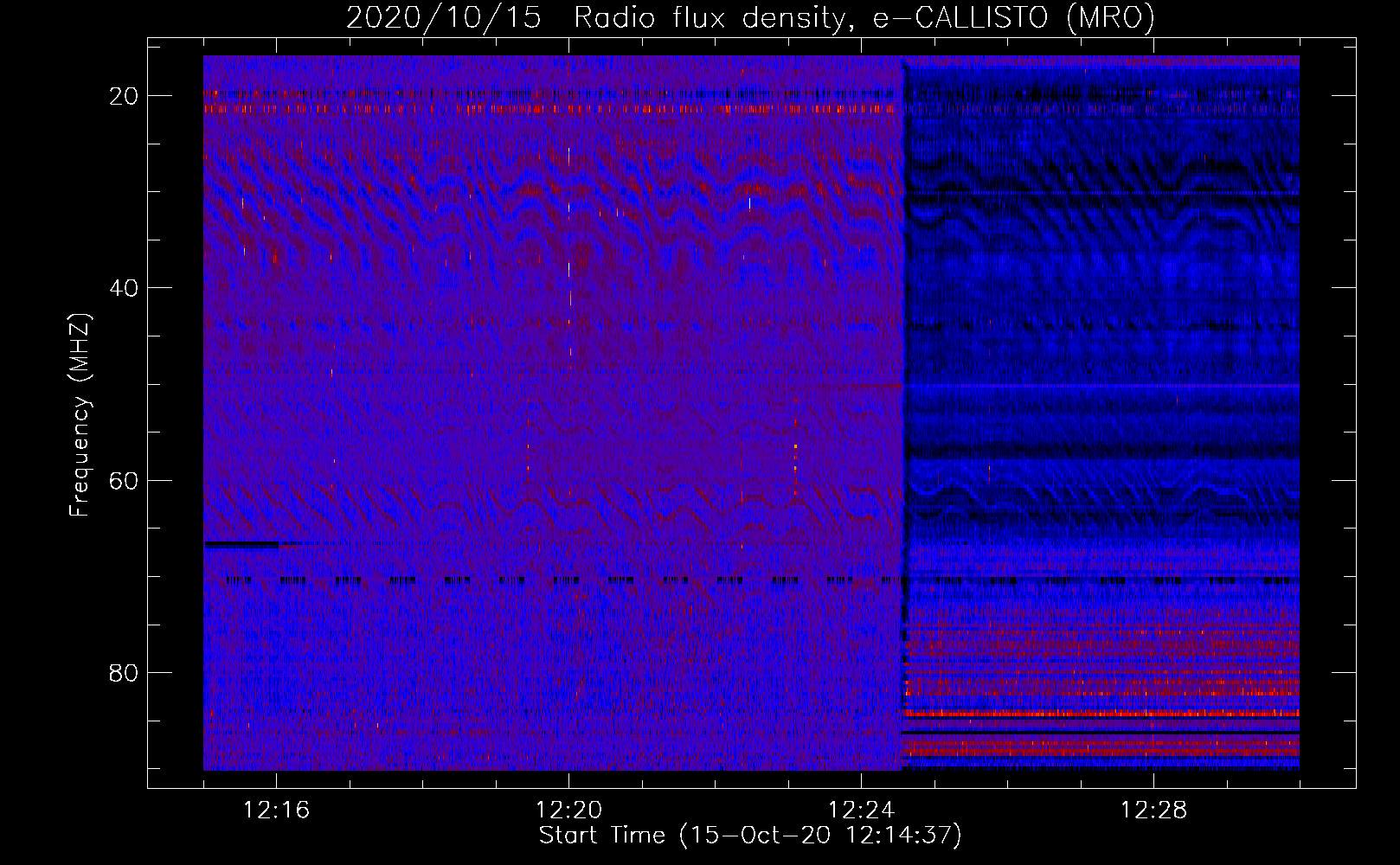Image resolution: width=1400 pixels, height=865 pixels.
Task: Click the Start Time axis label
Action: click(x=750, y=836)
